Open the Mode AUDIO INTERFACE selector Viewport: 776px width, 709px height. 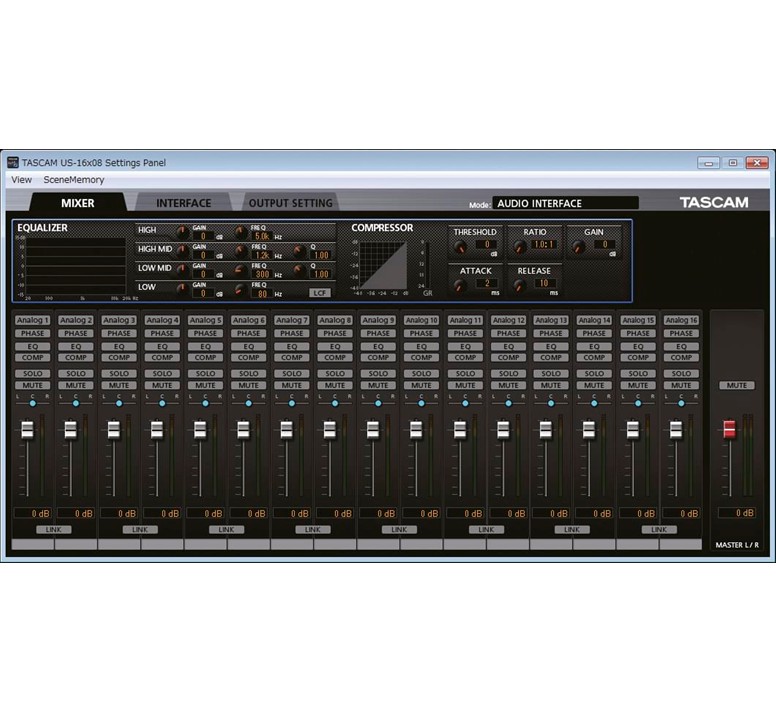[x=565, y=203]
